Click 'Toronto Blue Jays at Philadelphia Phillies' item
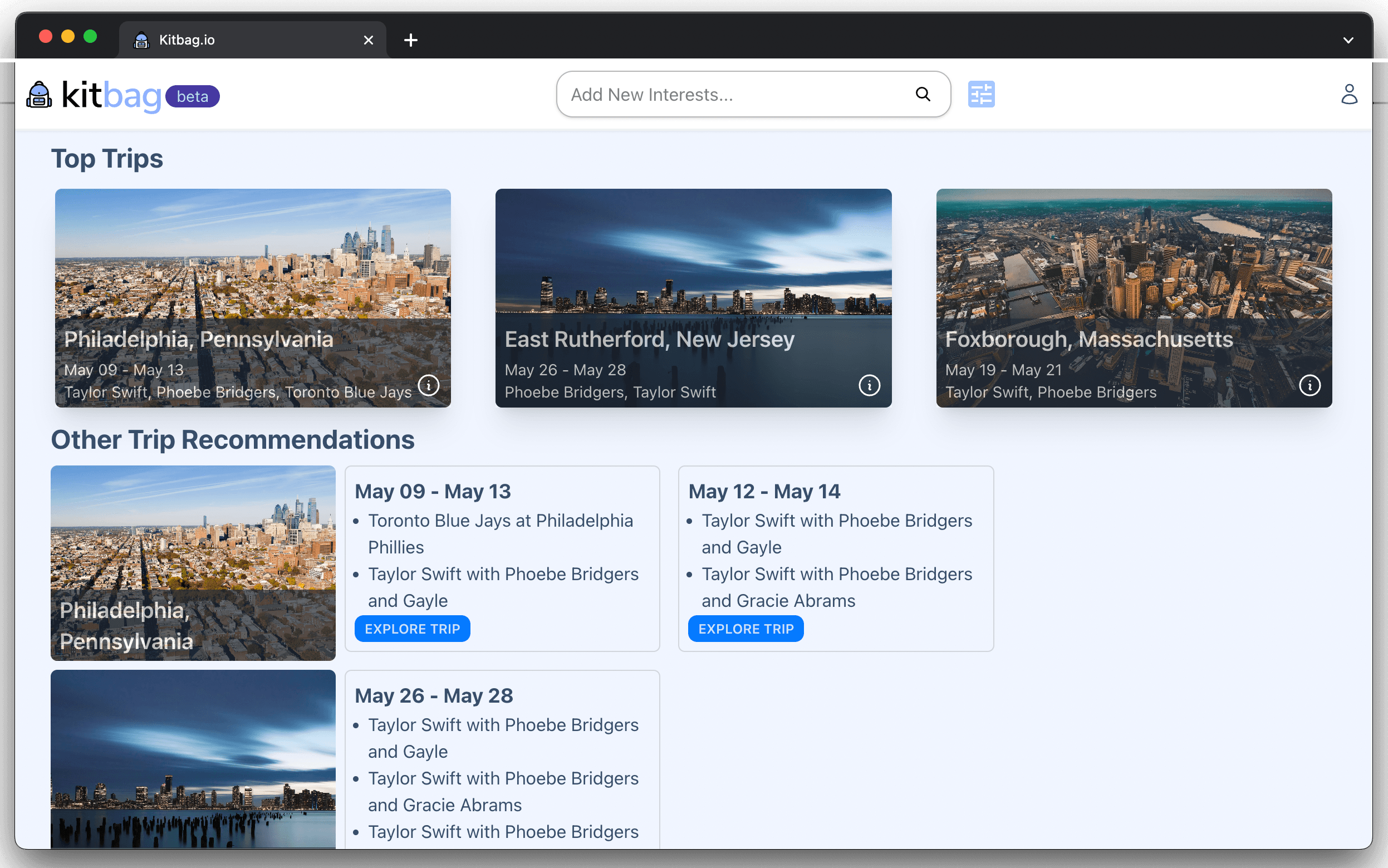 tap(501, 534)
